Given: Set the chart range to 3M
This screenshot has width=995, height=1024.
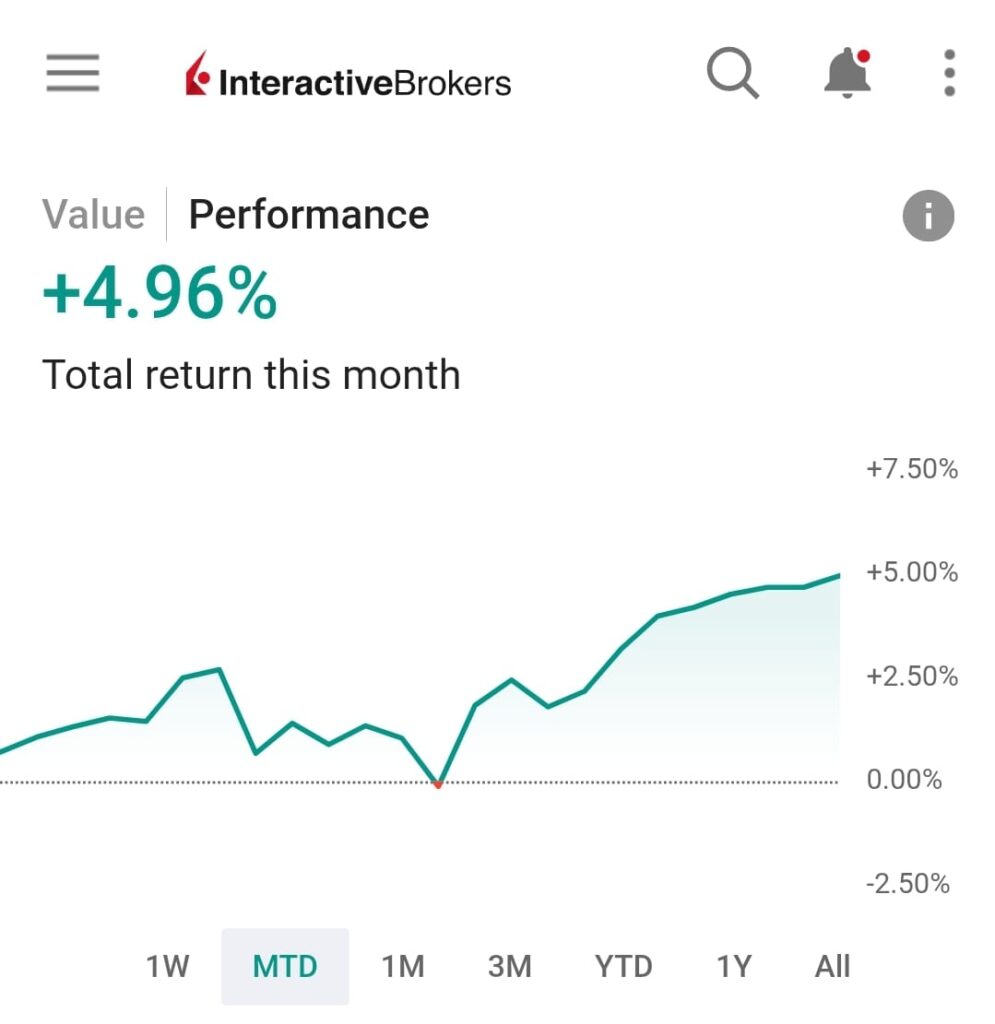Looking at the screenshot, I should (510, 967).
